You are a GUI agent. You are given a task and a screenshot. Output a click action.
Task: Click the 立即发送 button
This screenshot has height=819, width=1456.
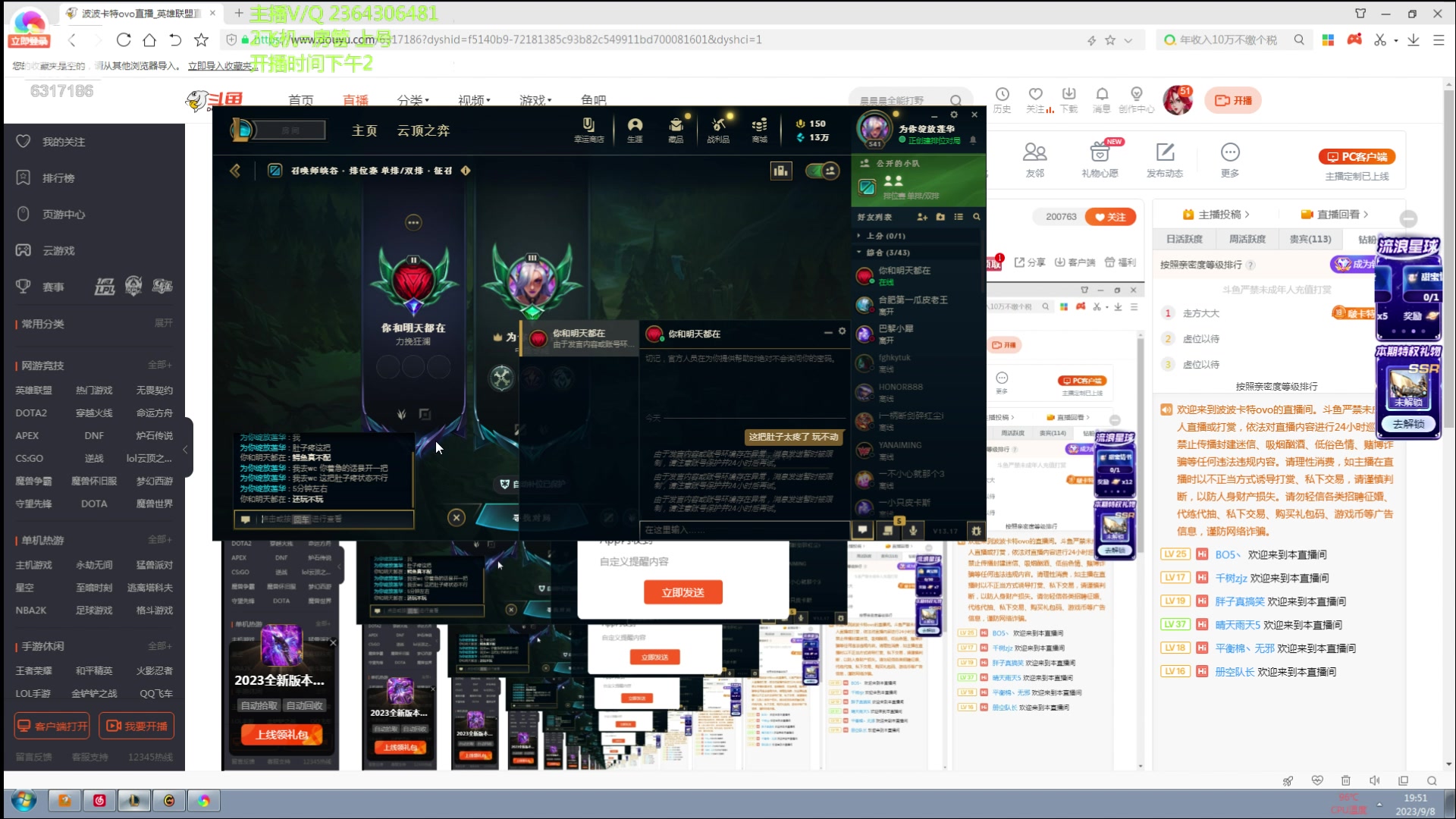[x=682, y=592]
